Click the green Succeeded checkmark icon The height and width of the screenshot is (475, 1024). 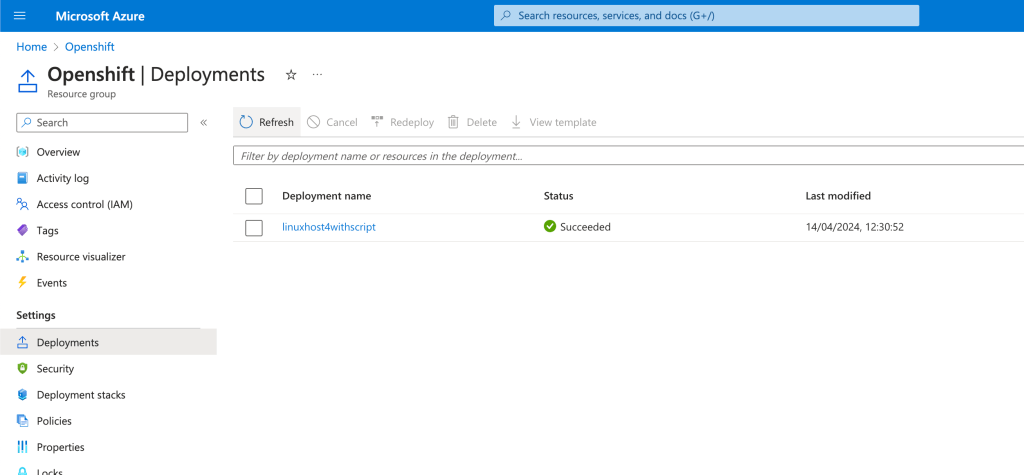click(550, 227)
